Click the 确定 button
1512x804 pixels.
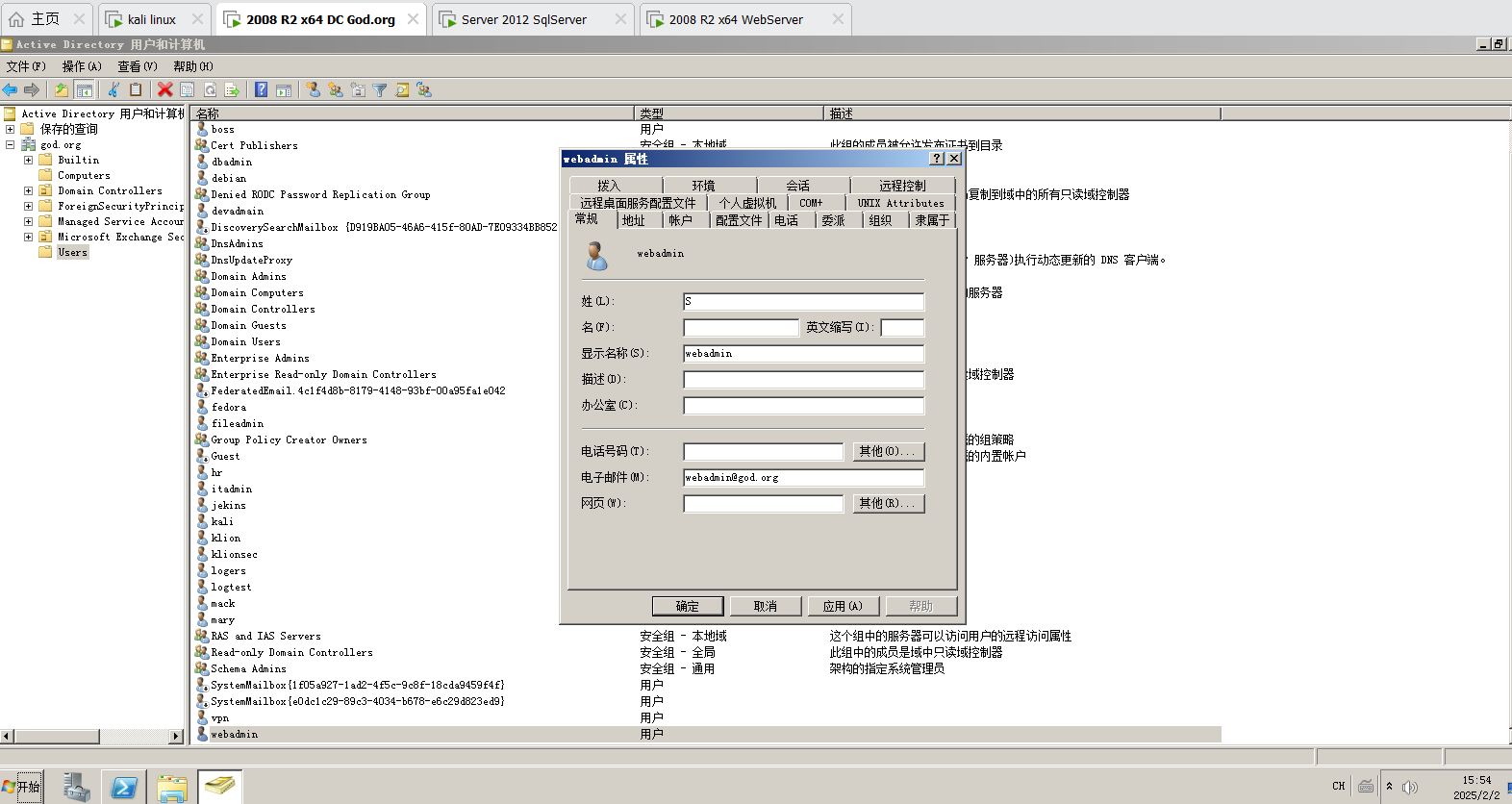pos(688,606)
